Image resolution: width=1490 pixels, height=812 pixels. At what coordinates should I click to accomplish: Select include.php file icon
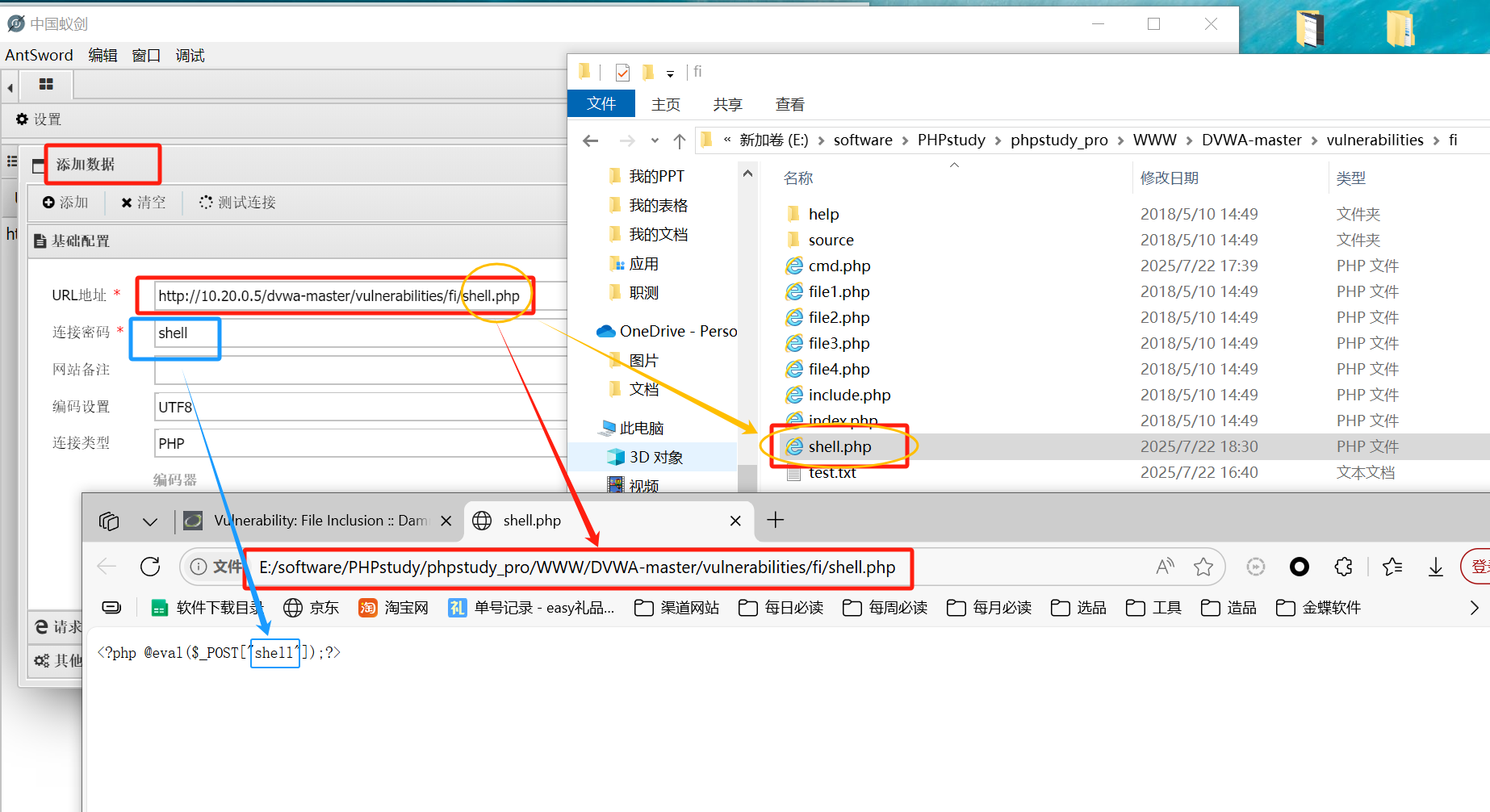[794, 395]
